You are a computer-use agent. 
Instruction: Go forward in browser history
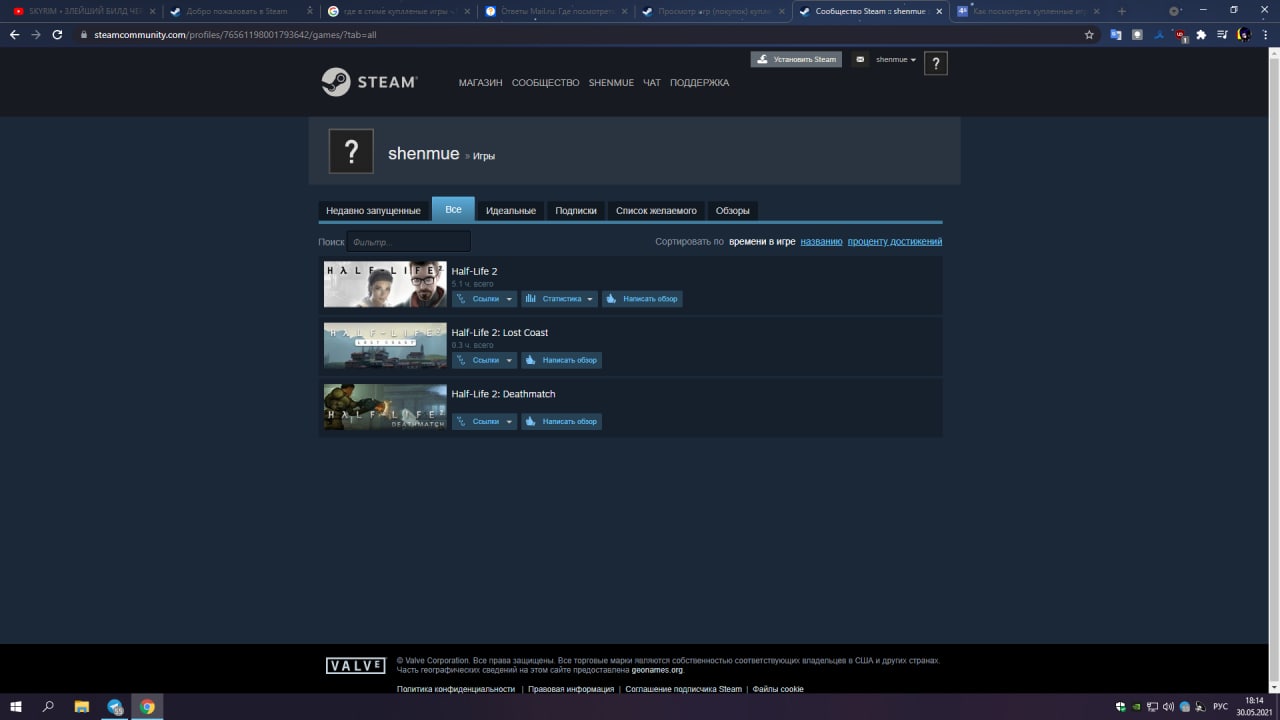(36, 34)
